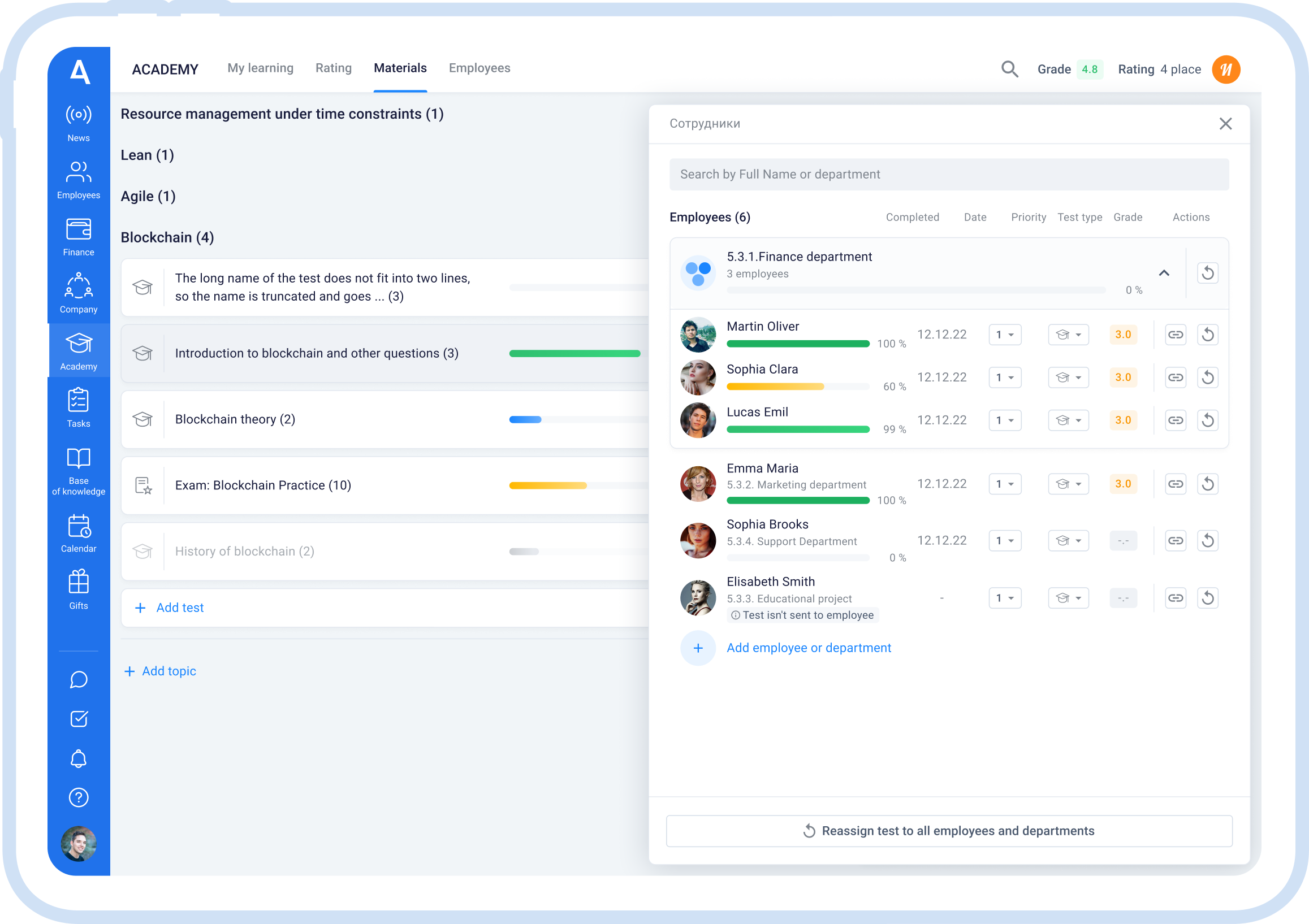The width and height of the screenshot is (1309, 924).
Task: Open priority dropdown for Elisabeth Smith
Action: tap(1005, 598)
